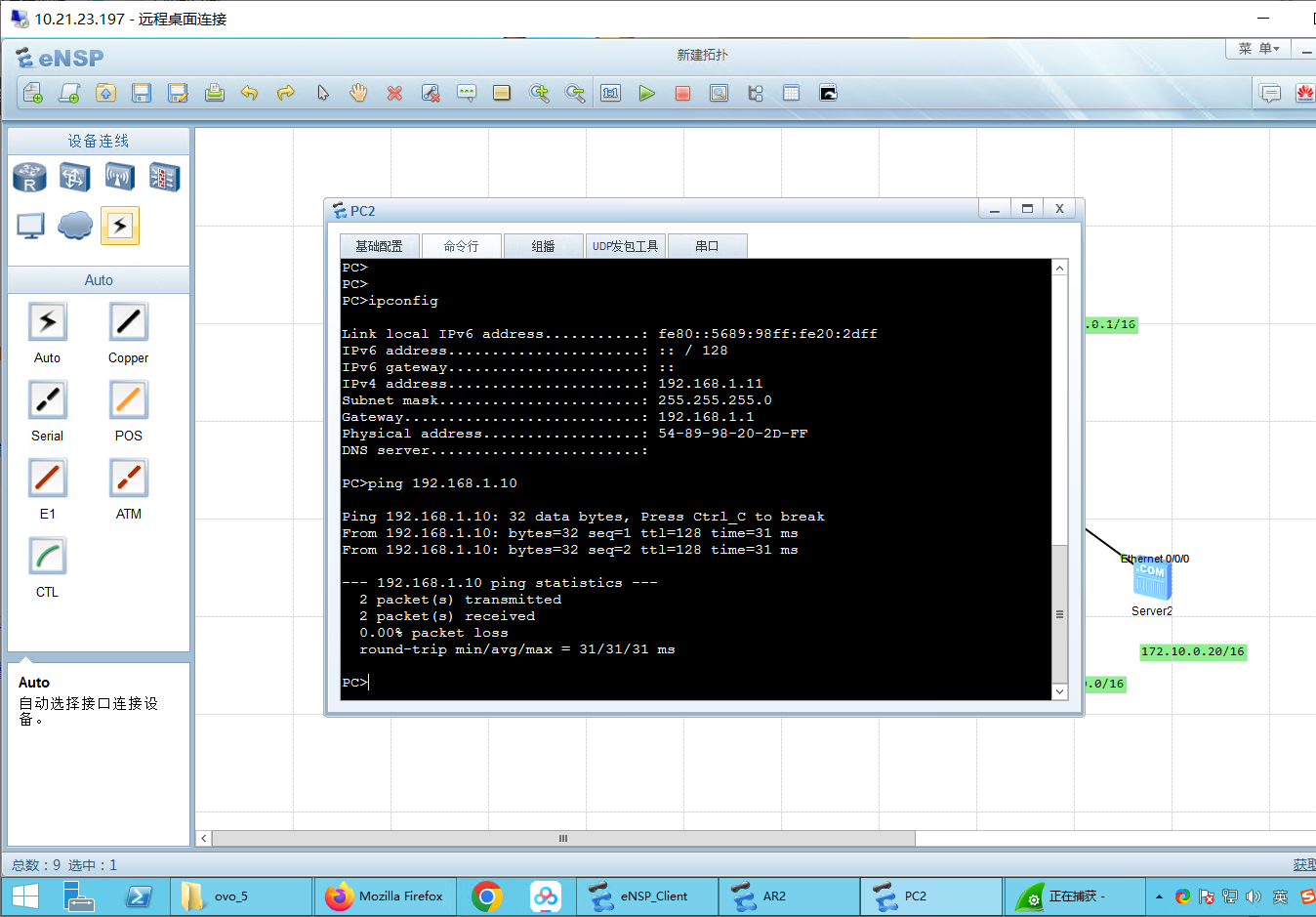Switch to the 串口 tab in PC2
1316x917 pixels.
pyautogui.click(x=707, y=246)
